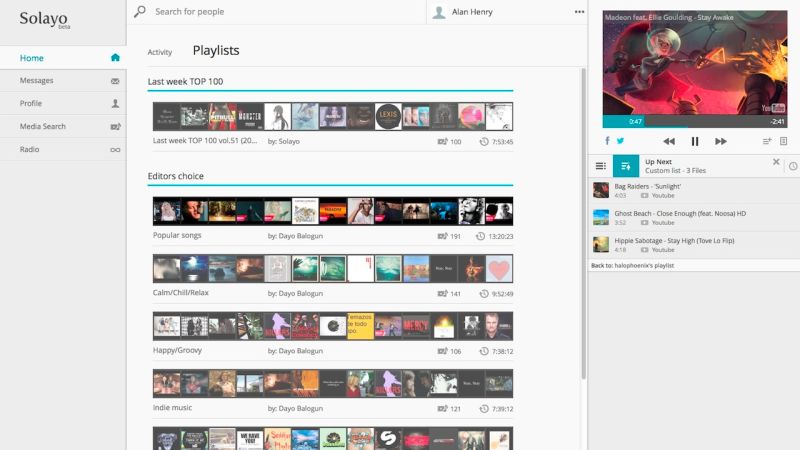This screenshot has width=800, height=450.
Task: Click the track count icon for Popular songs
Action: [442, 236]
